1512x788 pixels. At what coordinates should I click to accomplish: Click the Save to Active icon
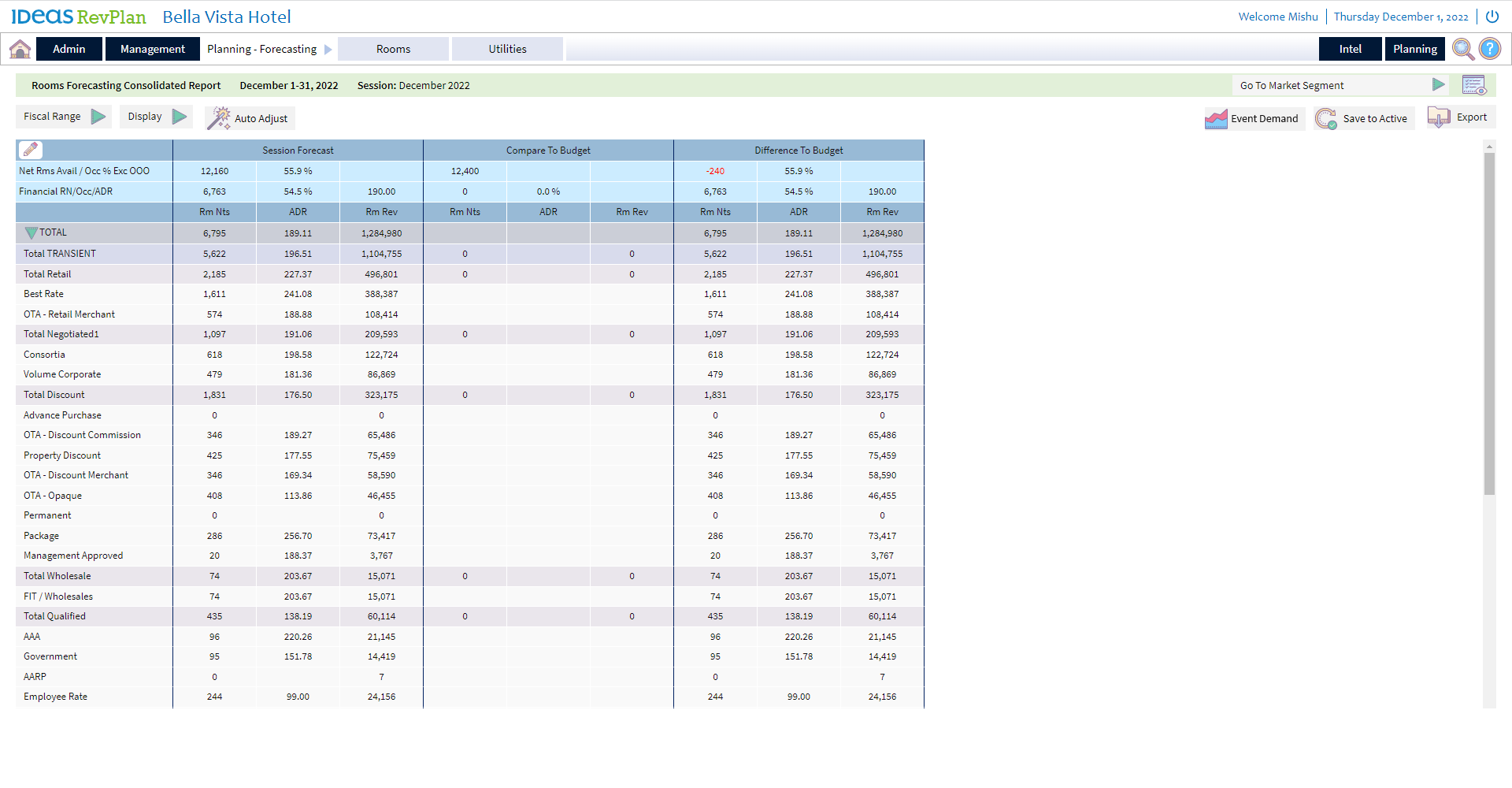1326,119
